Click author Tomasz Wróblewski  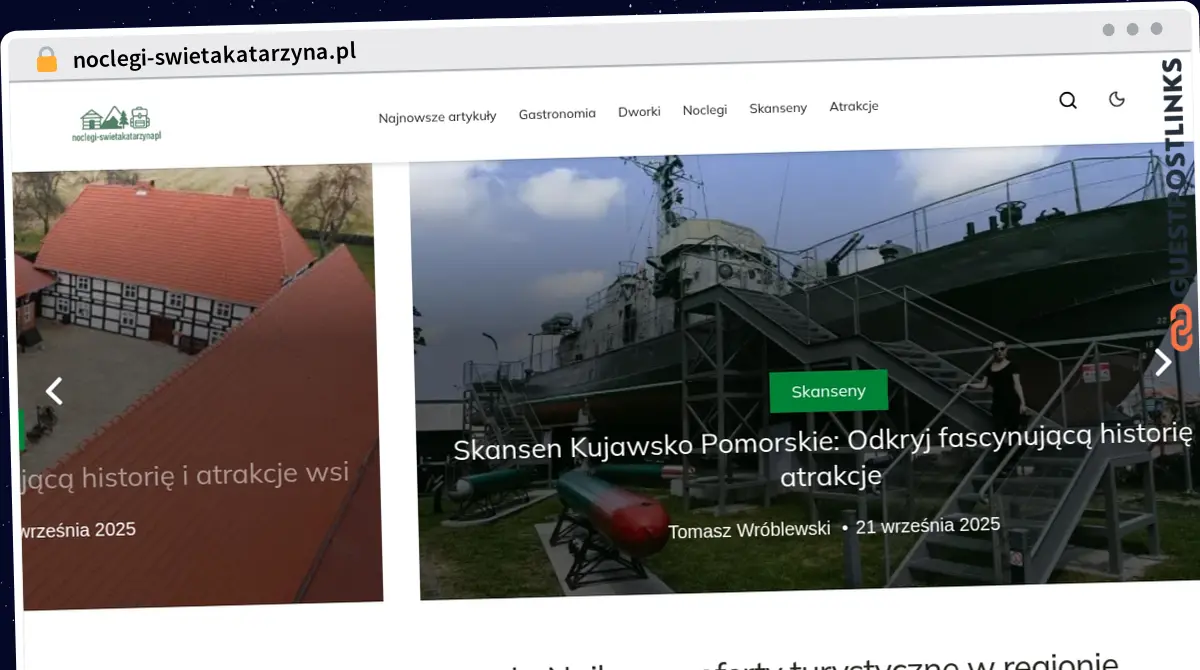(749, 529)
